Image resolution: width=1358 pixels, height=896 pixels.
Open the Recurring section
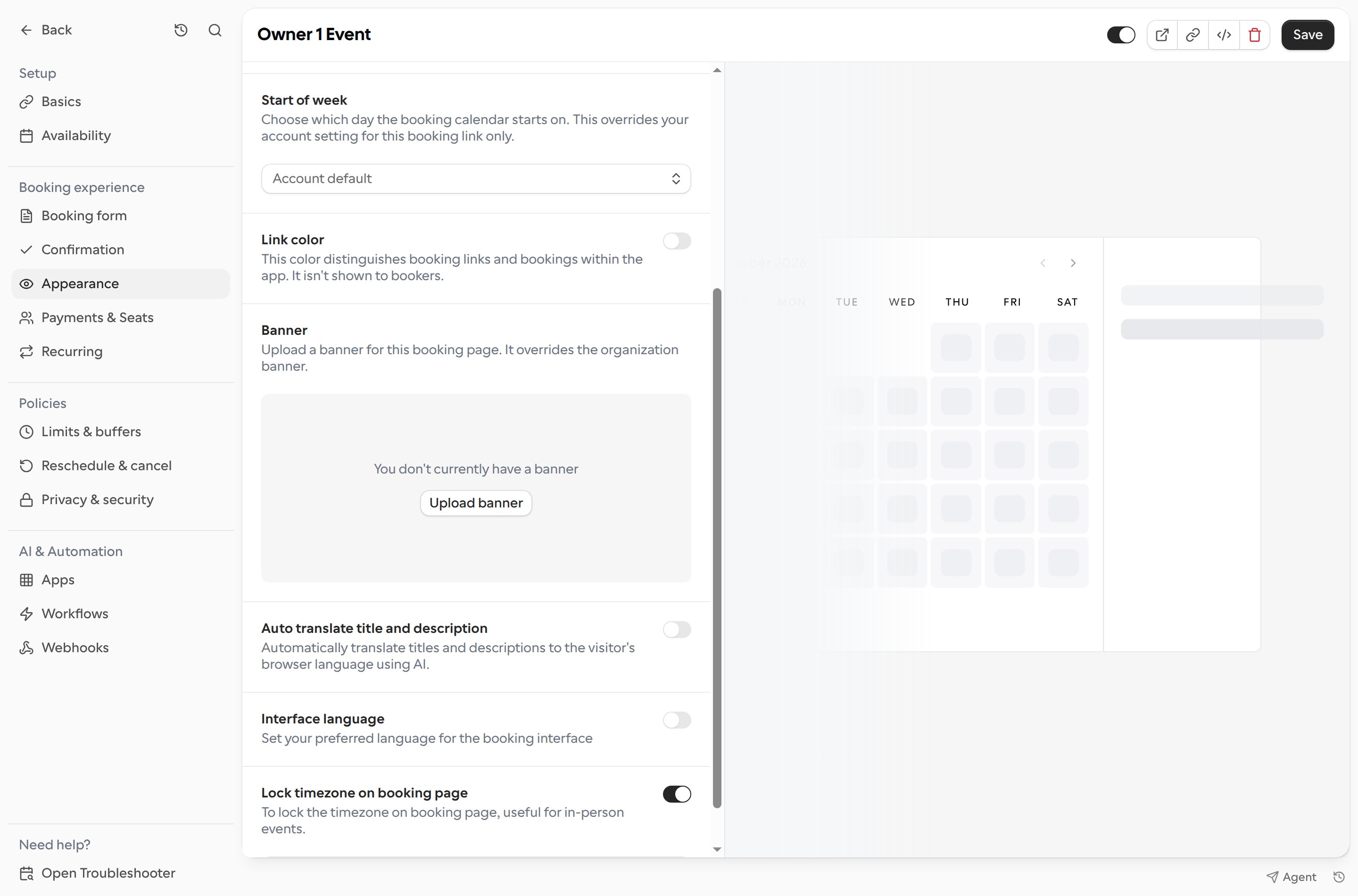[x=121, y=351]
